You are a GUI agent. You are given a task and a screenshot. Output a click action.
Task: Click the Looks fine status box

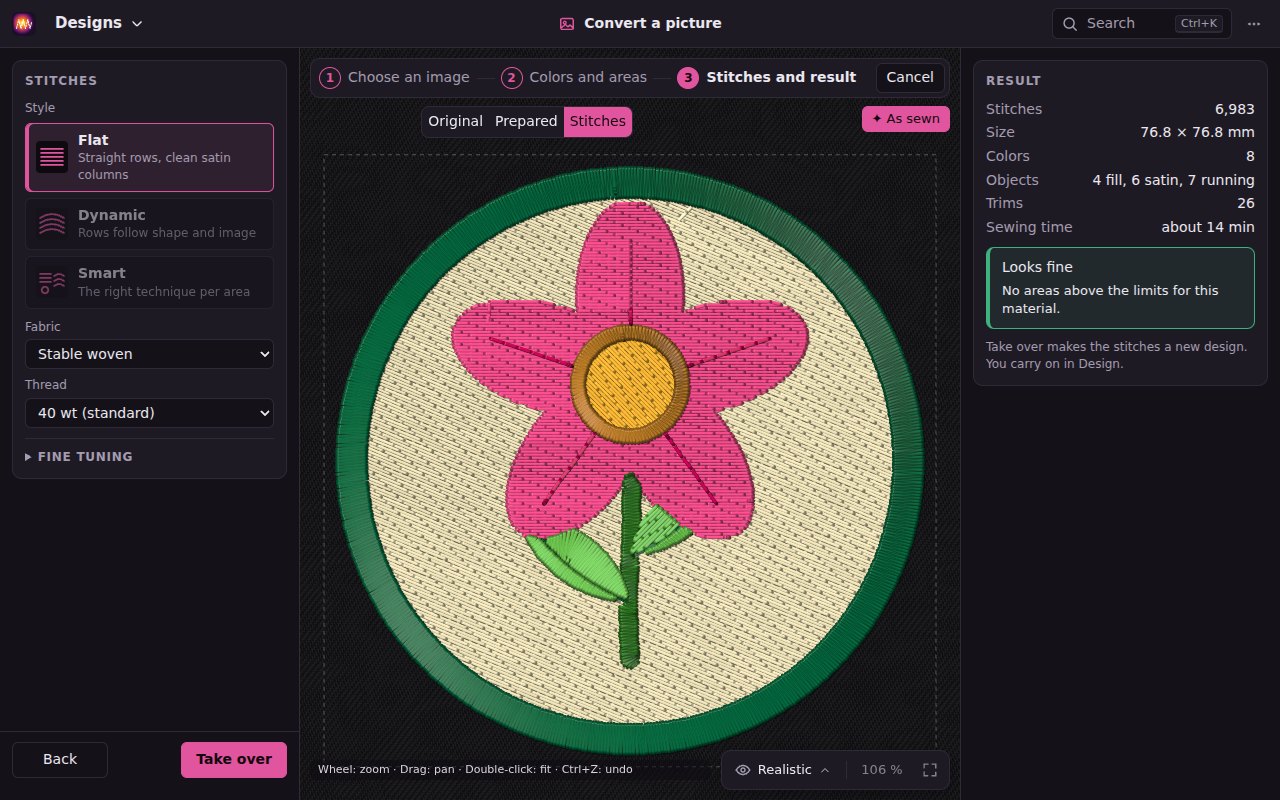pos(1120,288)
